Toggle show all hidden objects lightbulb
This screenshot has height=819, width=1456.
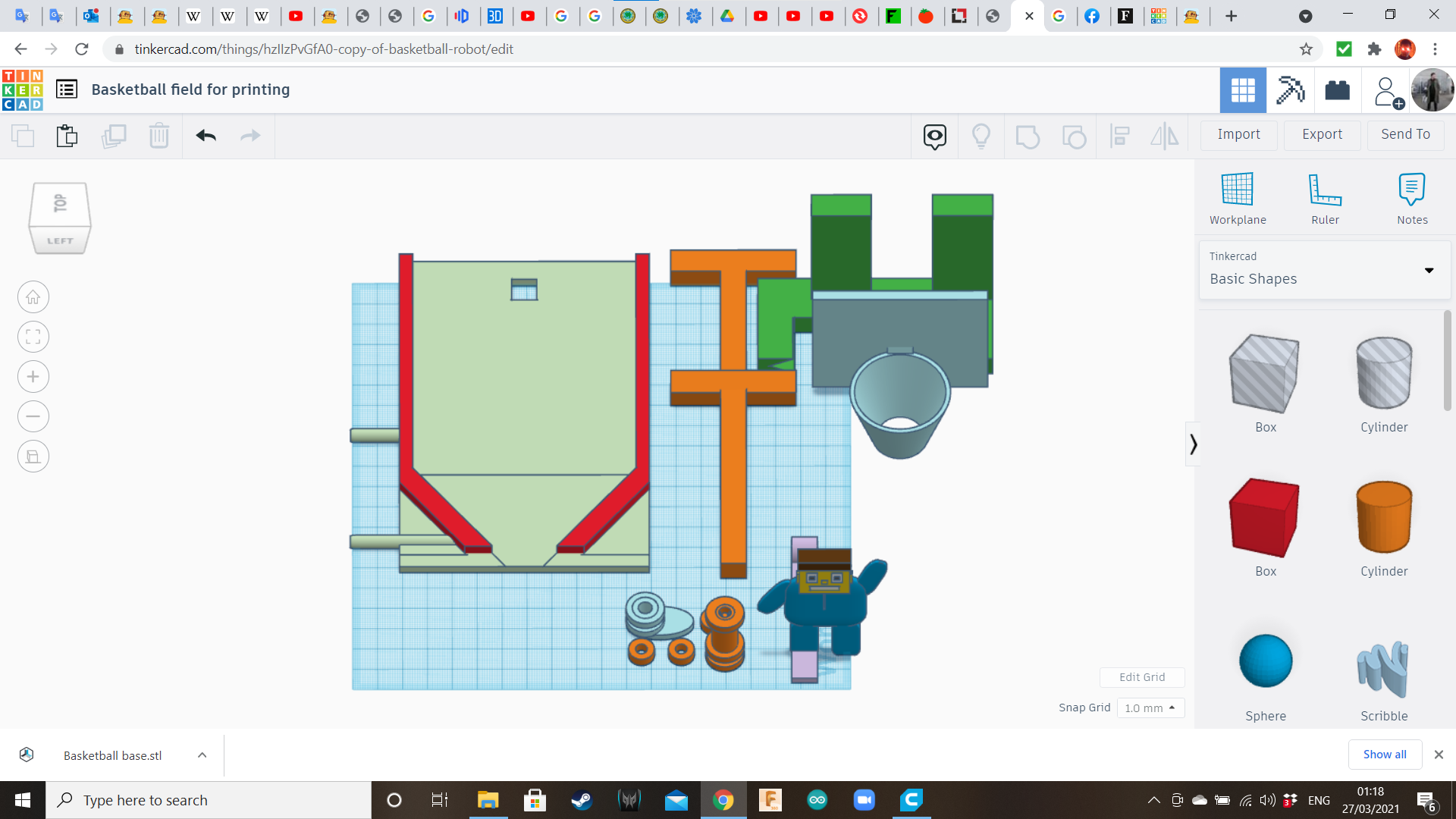click(x=981, y=136)
